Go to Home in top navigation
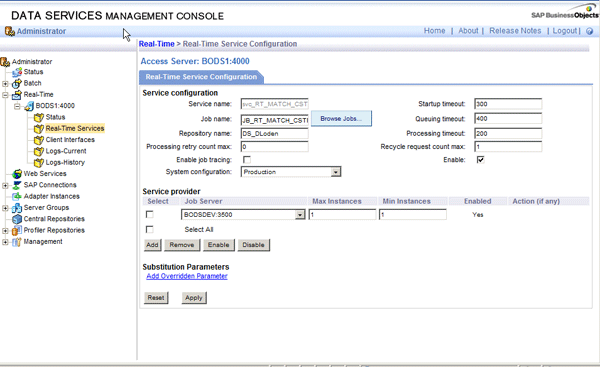Viewport: 600px width, 367px height. pyautogui.click(x=434, y=31)
